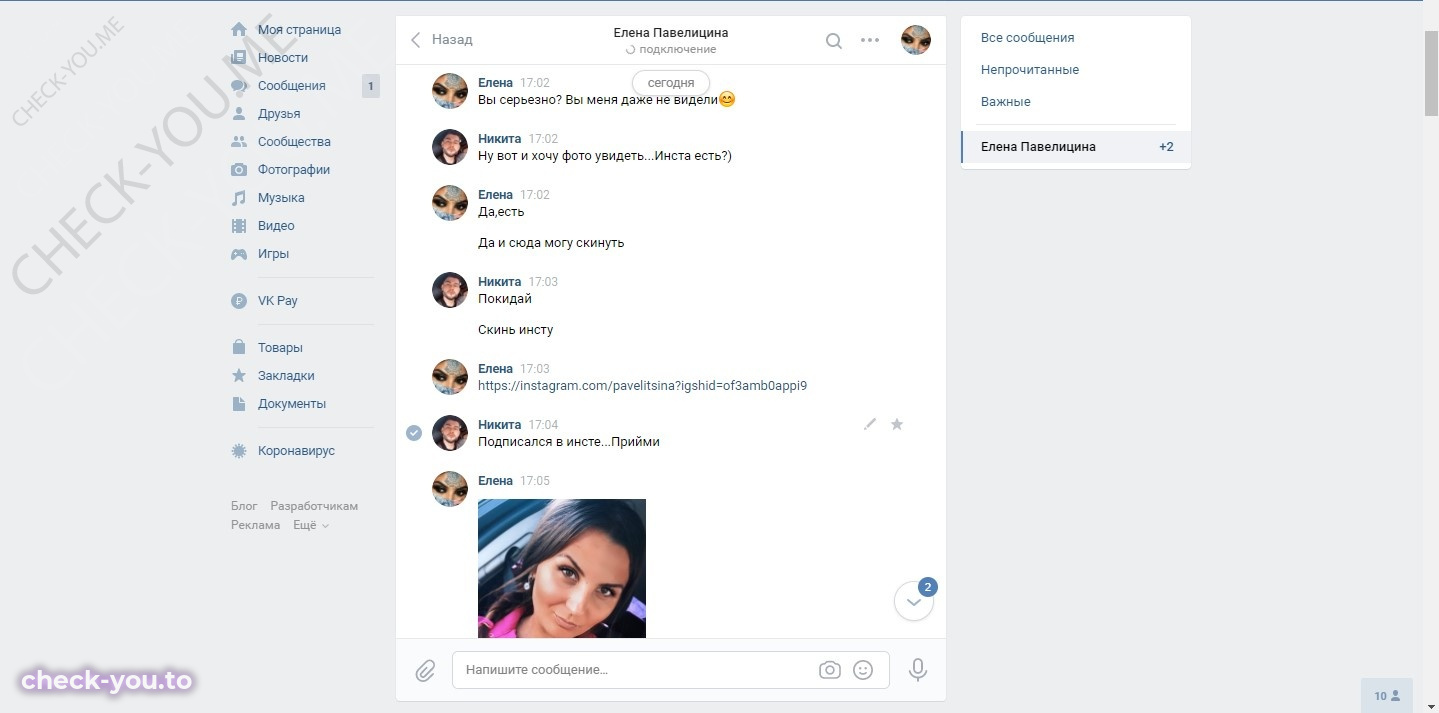Edit the message with the pencil icon
This screenshot has width=1439, height=713.
[x=870, y=425]
